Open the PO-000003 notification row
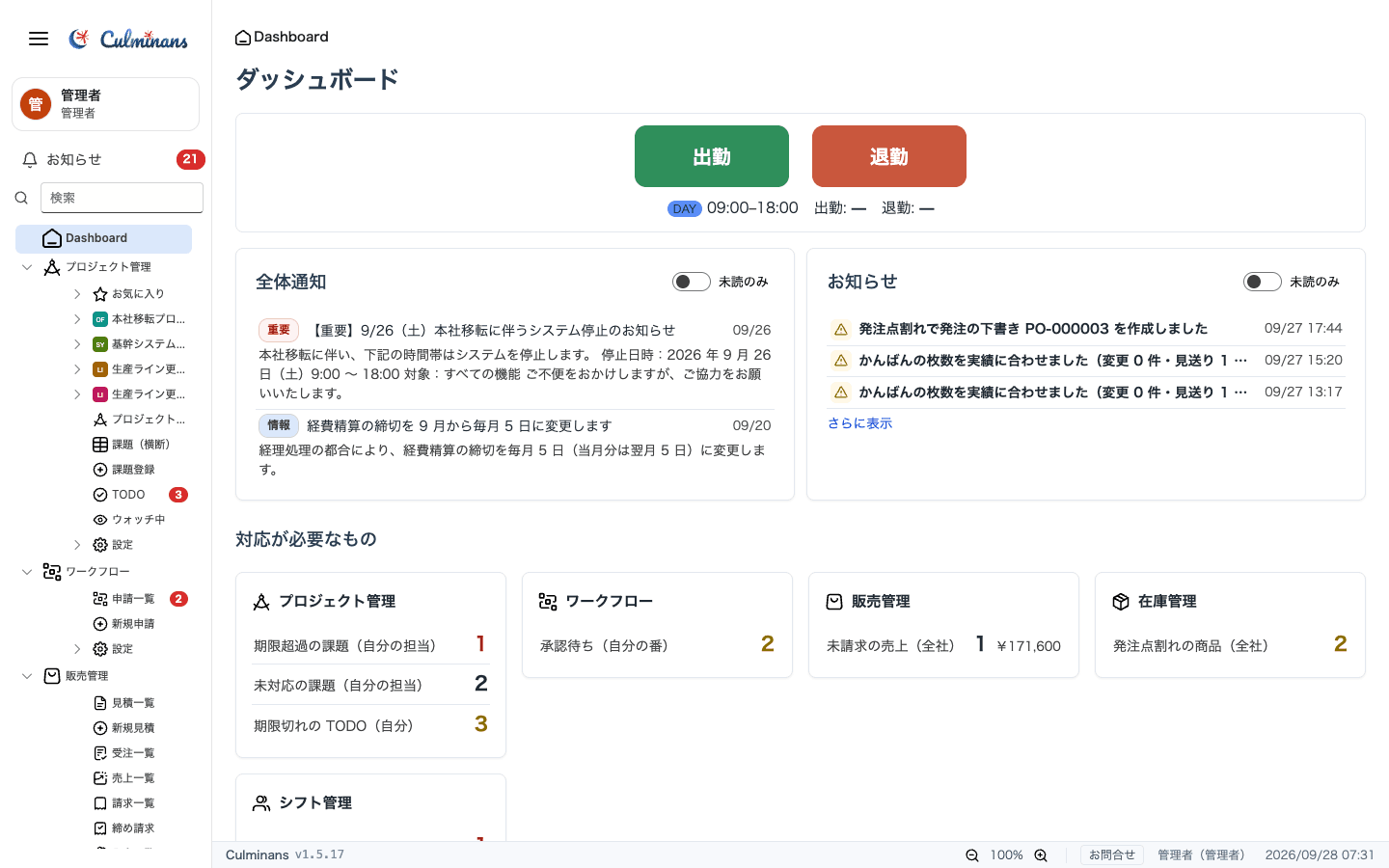This screenshot has height=868, width=1389. coord(1086,329)
